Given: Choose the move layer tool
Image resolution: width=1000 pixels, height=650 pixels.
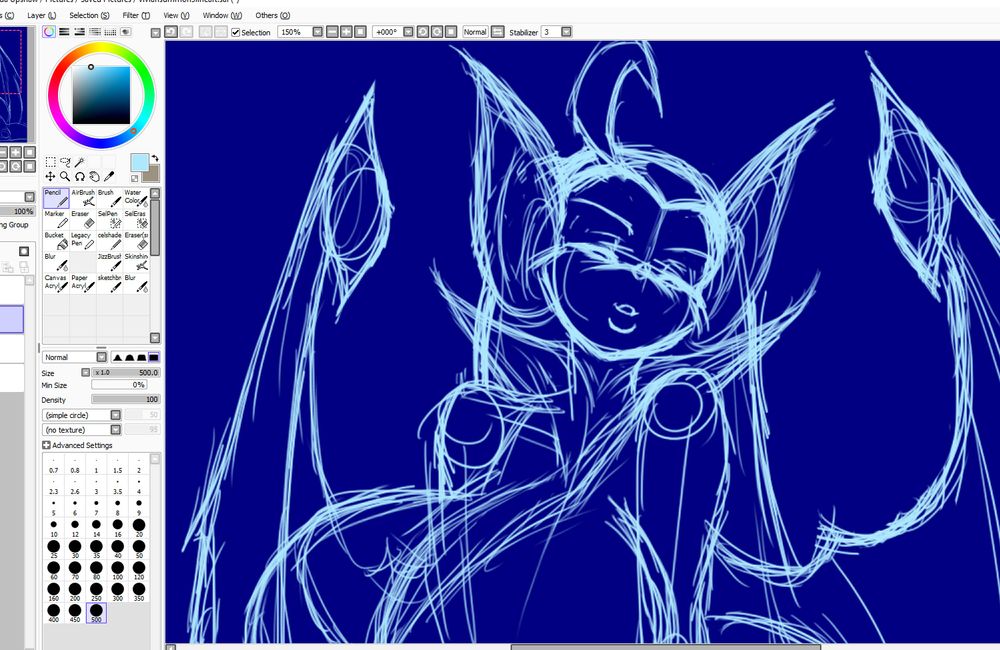Looking at the screenshot, I should [50, 177].
